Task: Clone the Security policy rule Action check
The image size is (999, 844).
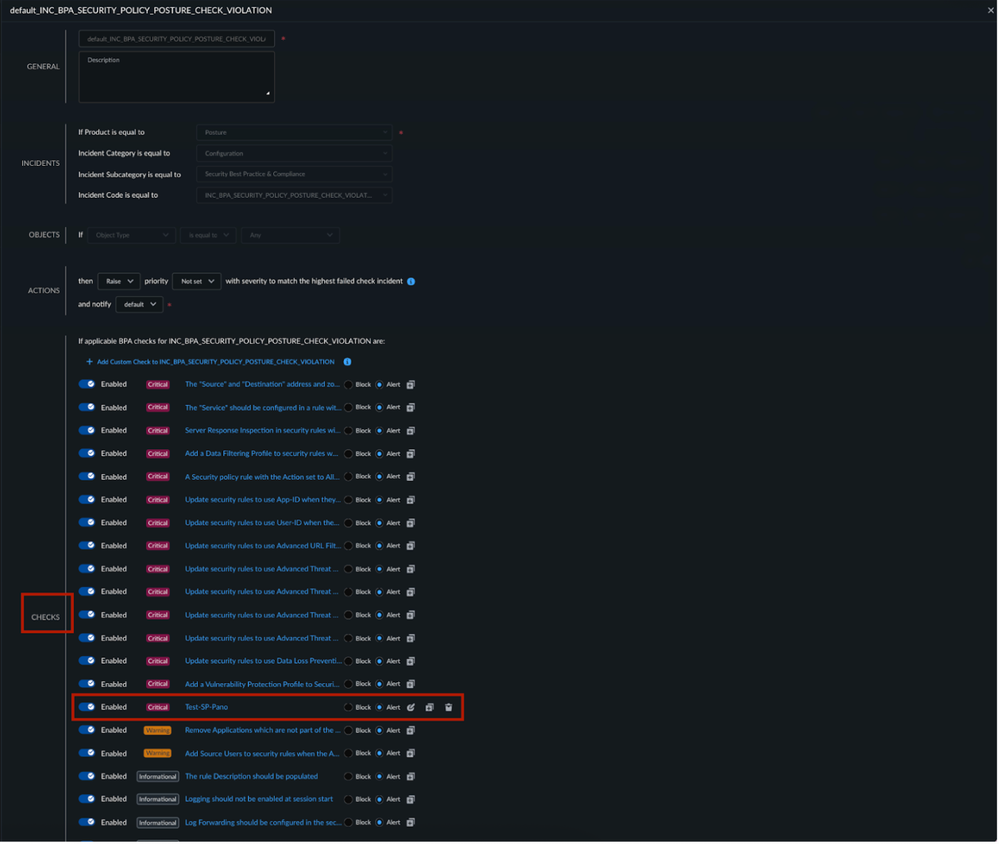Action: [x=411, y=477]
